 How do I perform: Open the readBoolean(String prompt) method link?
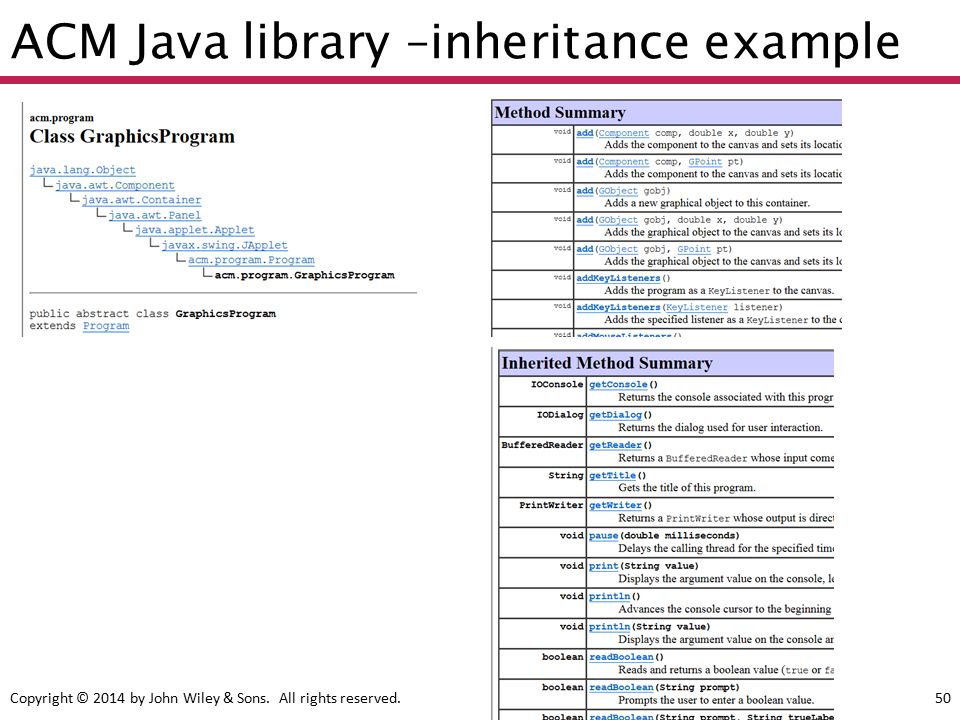coord(621,688)
